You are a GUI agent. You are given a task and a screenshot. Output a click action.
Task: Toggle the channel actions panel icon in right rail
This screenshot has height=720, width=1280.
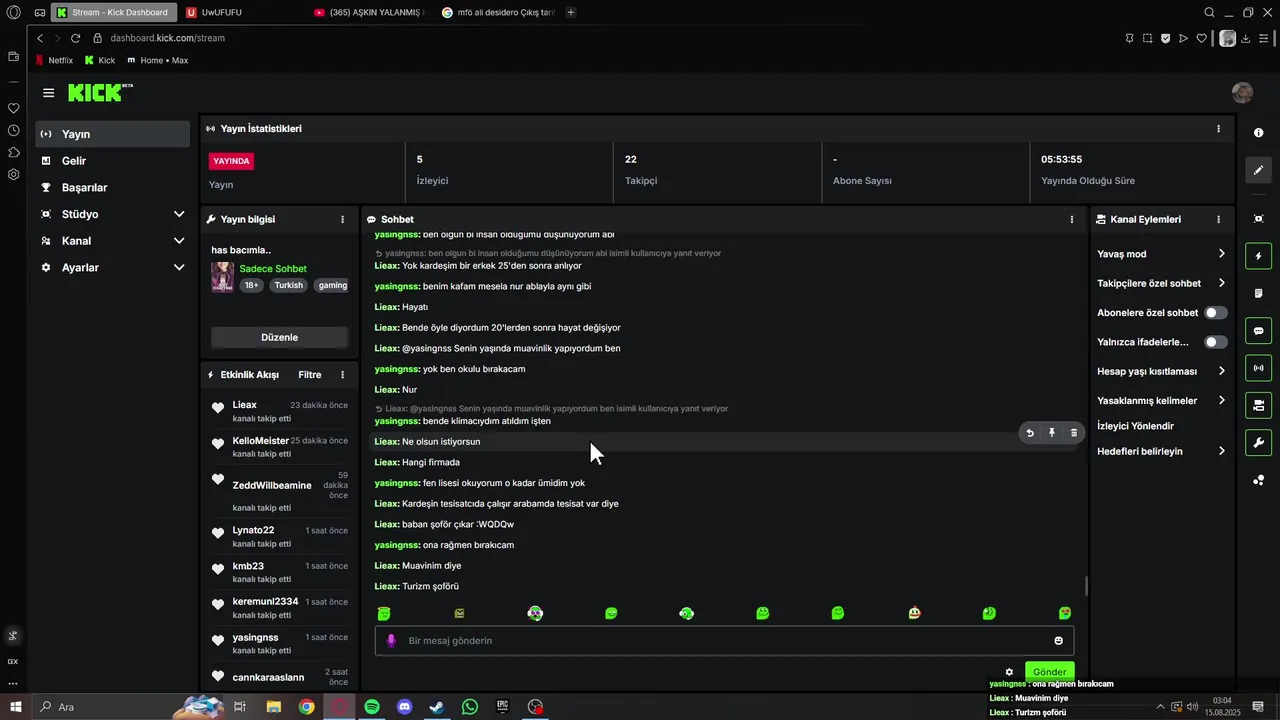coord(1258,405)
